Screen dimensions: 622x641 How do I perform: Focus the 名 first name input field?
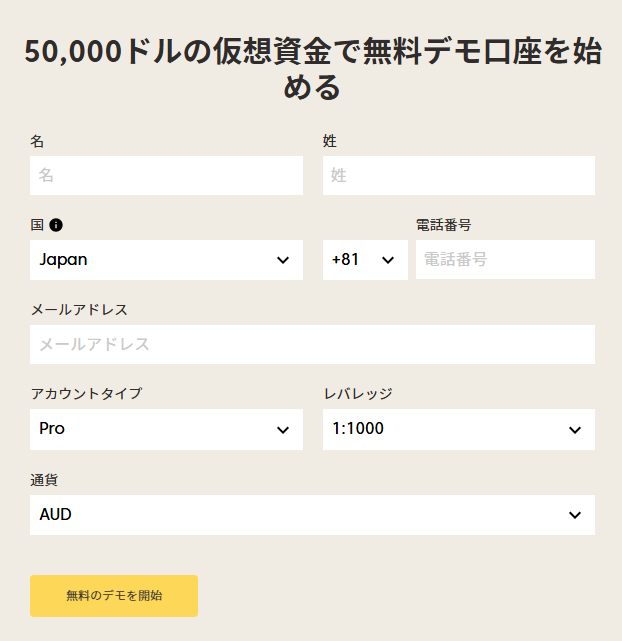[x=166, y=175]
